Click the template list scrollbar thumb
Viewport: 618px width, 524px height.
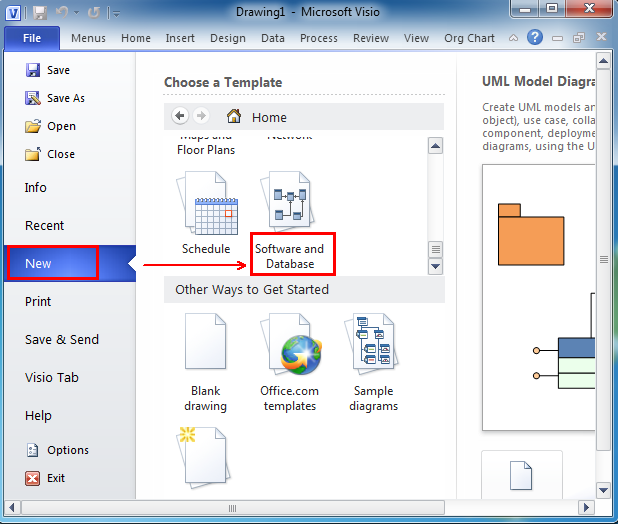436,249
